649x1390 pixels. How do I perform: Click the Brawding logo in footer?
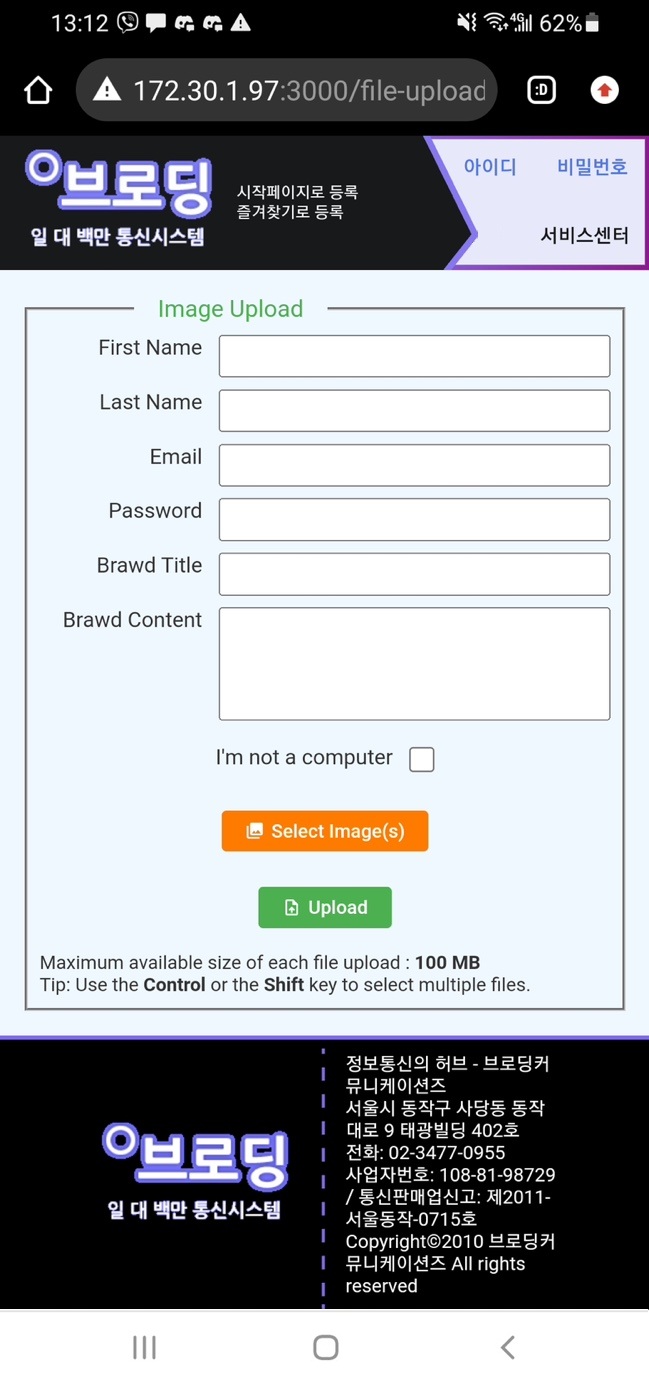(x=195, y=1169)
